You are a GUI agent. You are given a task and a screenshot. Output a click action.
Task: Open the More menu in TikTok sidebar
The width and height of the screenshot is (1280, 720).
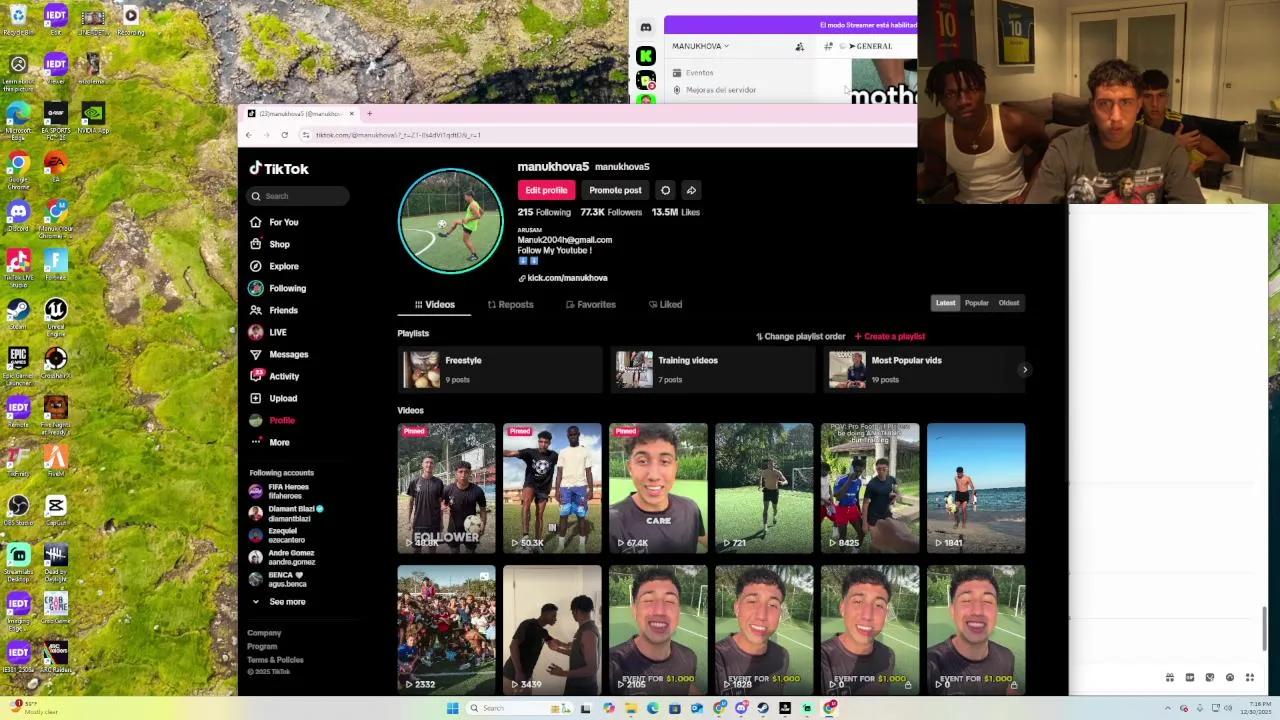coord(270,442)
